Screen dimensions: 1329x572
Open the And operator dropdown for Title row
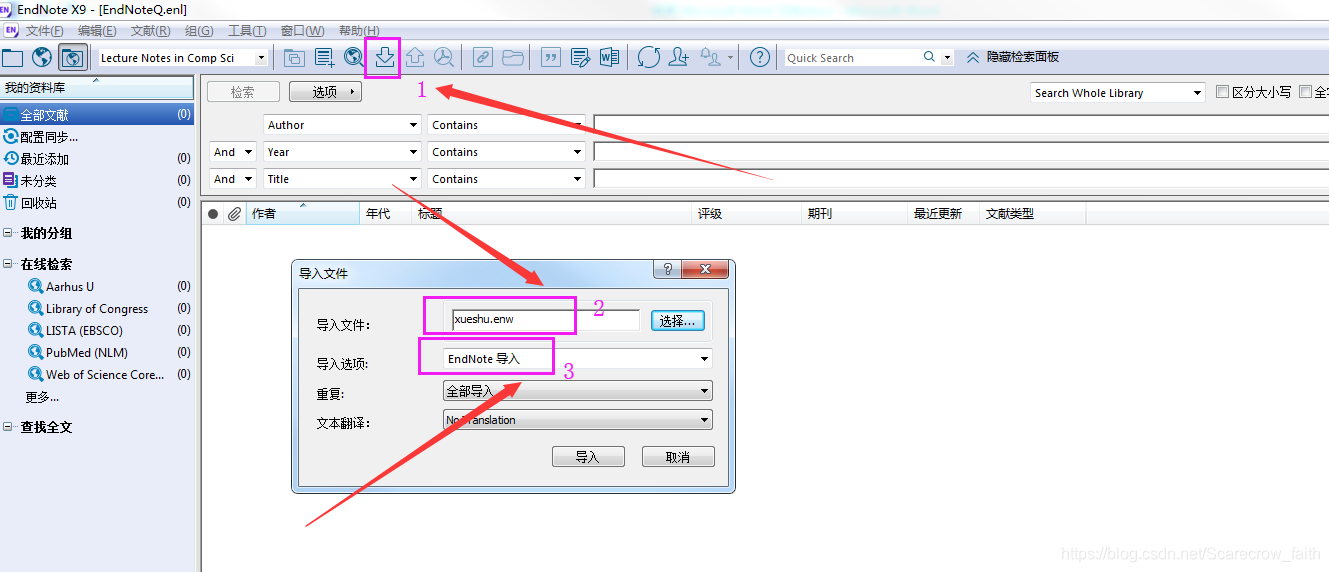(x=233, y=179)
